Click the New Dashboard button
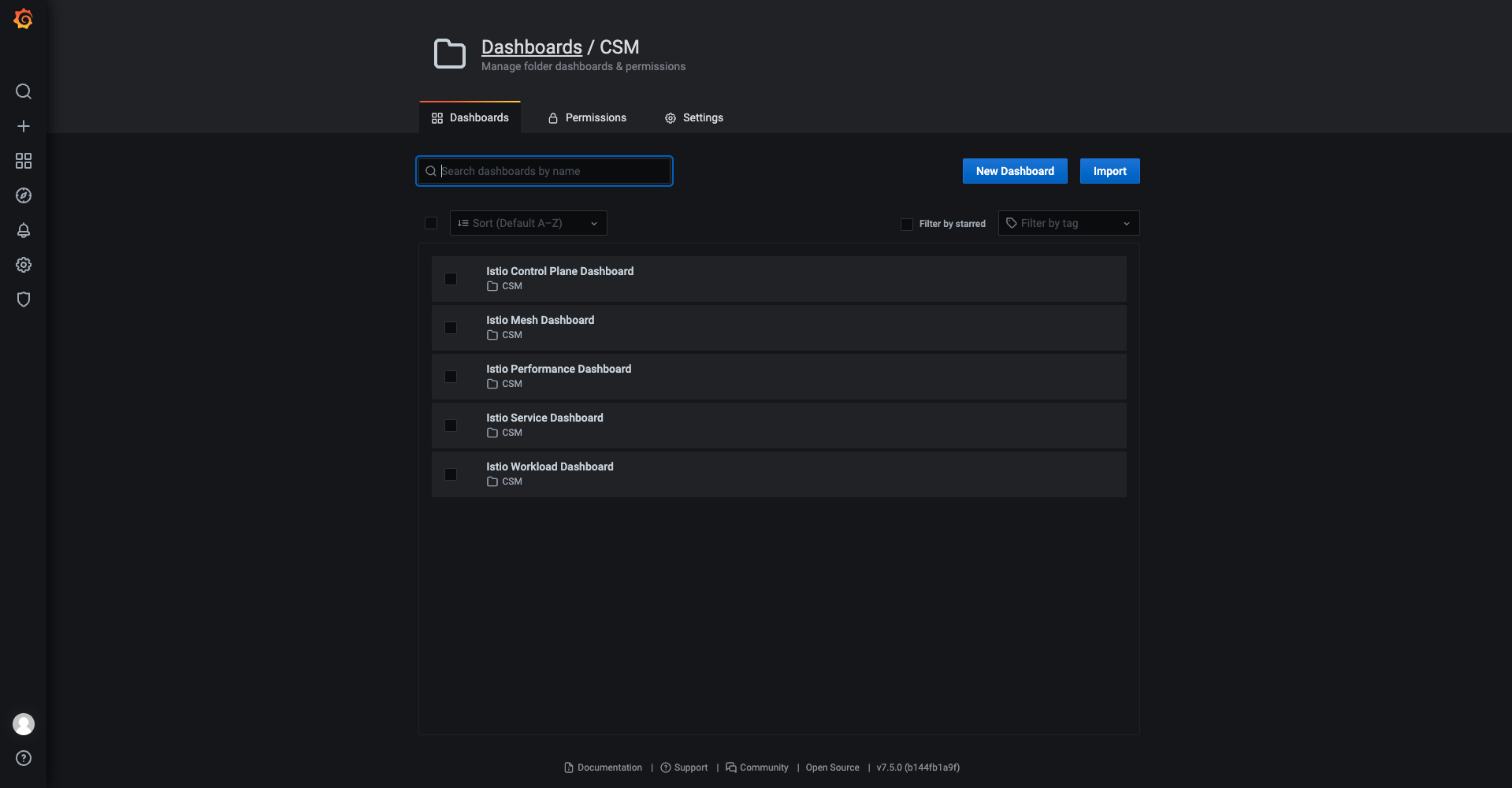This screenshot has height=788, width=1512. pos(1015,171)
